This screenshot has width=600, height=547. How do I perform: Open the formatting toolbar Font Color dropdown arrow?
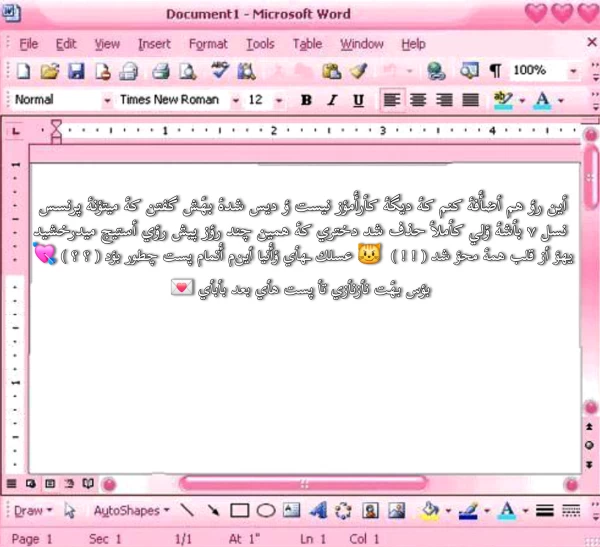coord(561,101)
